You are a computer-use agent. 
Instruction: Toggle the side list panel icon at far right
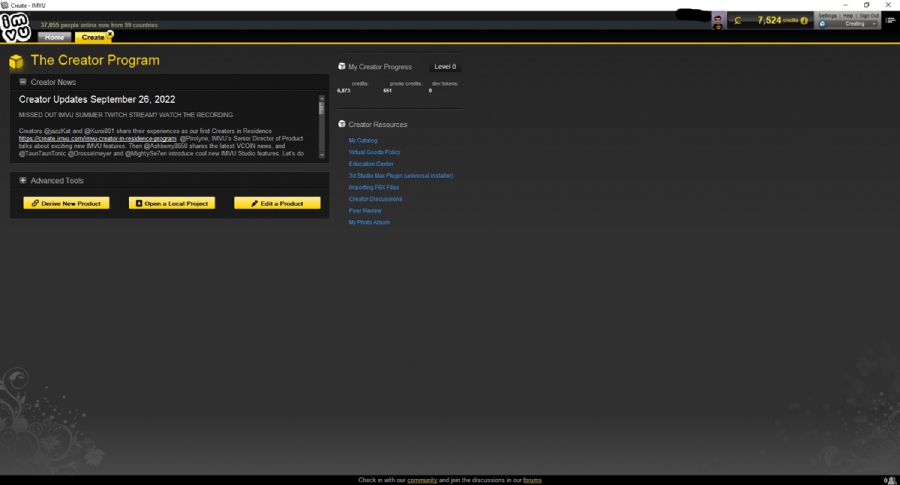click(890, 20)
